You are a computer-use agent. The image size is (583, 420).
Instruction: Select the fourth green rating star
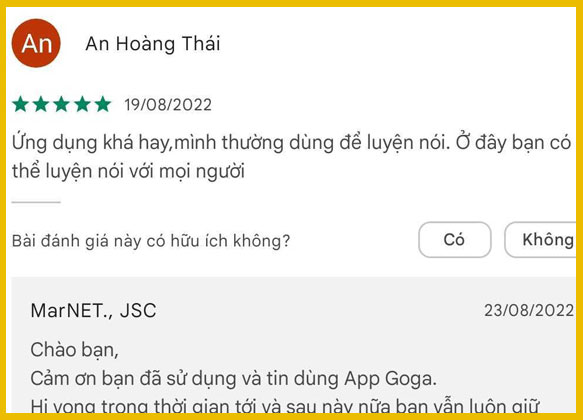82,104
